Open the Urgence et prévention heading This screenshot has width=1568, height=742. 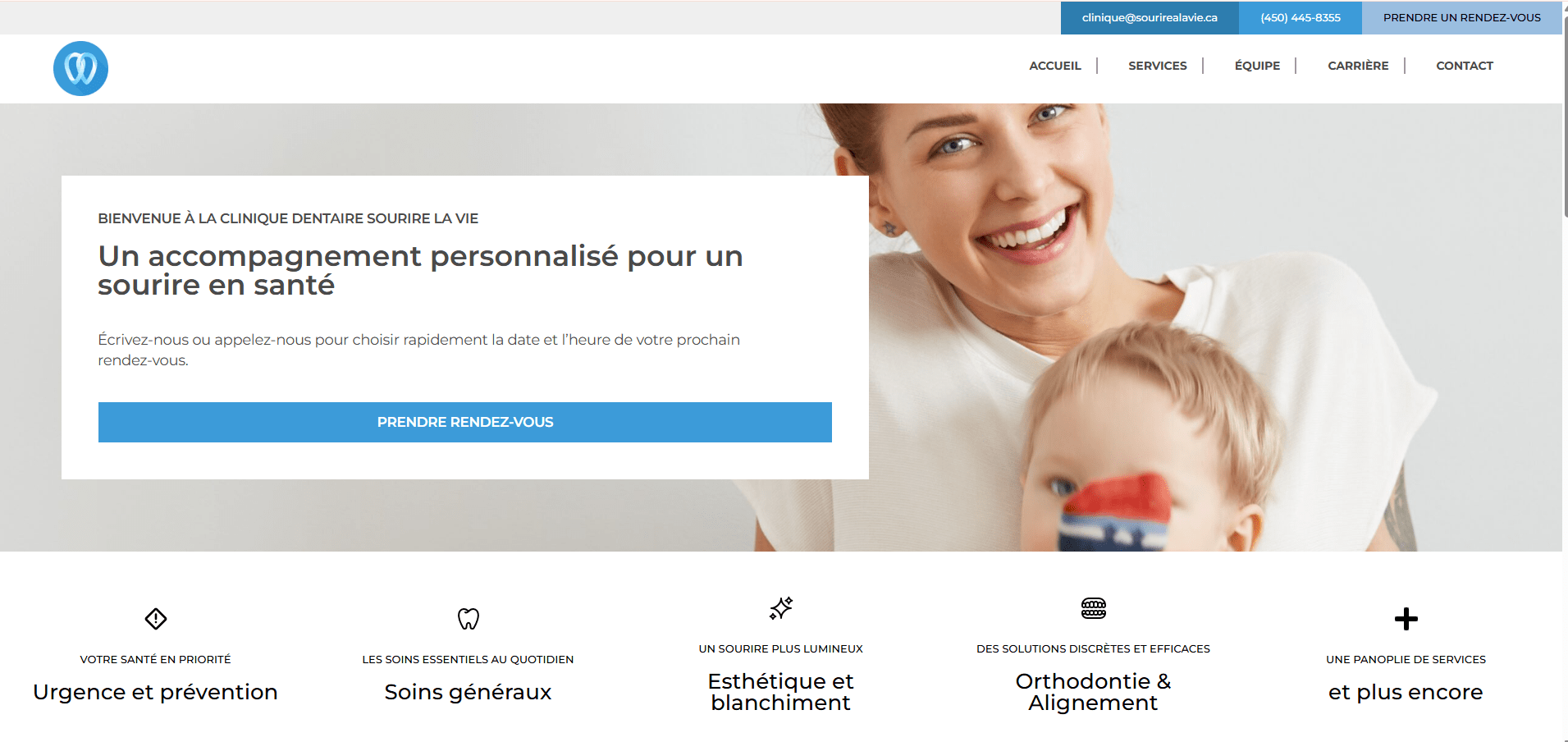click(x=155, y=692)
